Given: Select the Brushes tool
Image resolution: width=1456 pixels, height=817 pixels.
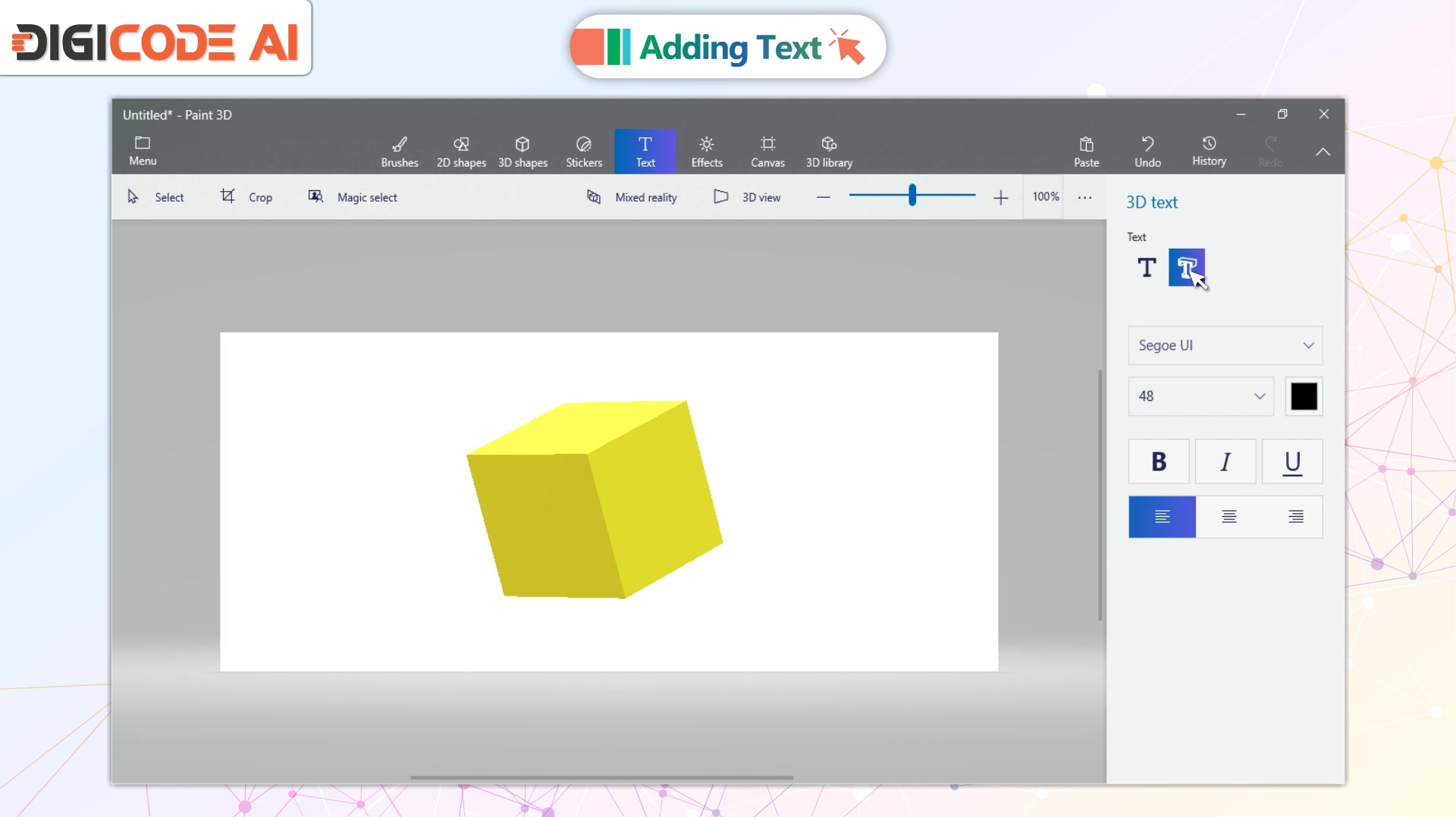Looking at the screenshot, I should pyautogui.click(x=400, y=152).
